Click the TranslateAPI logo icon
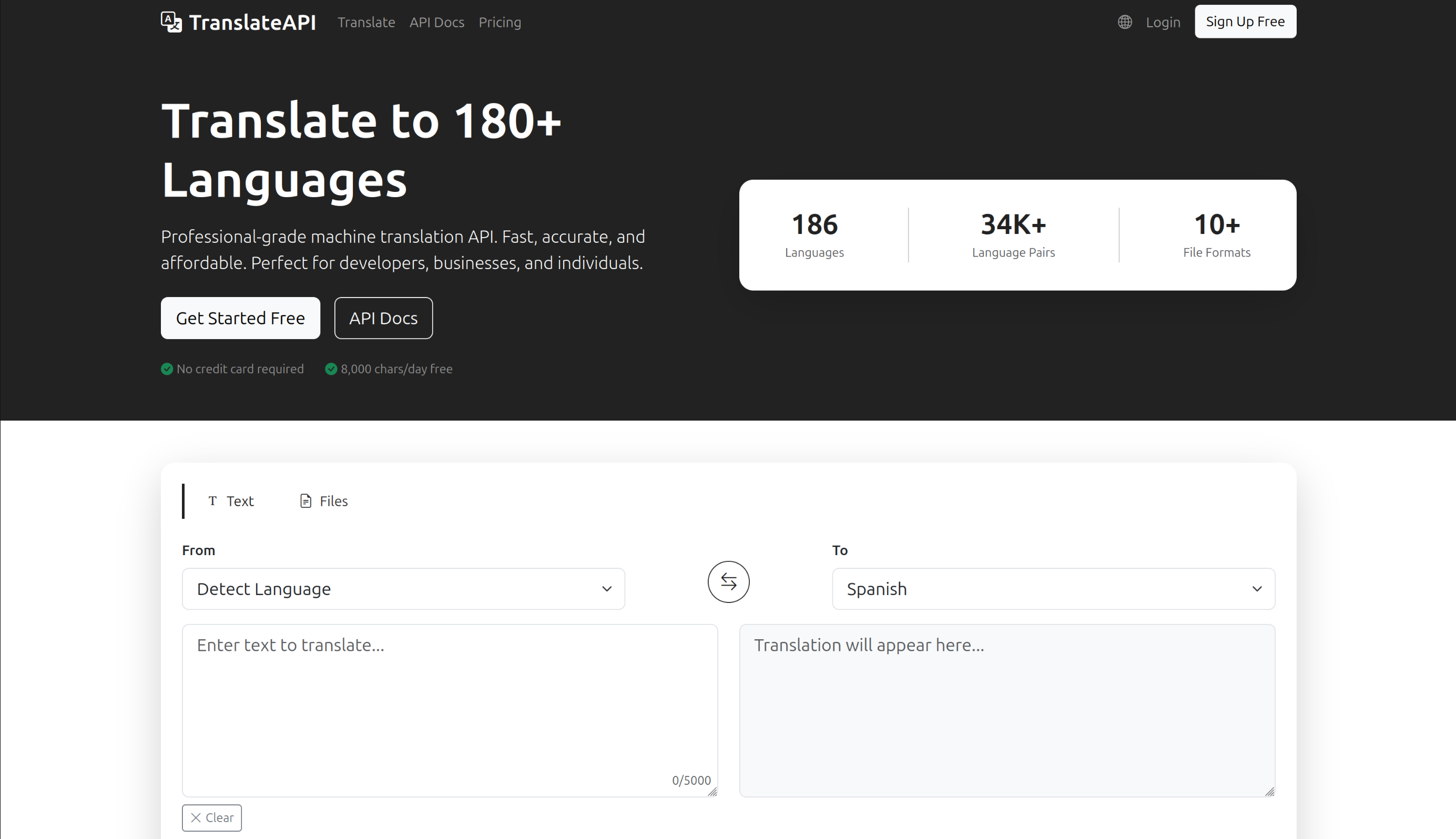This screenshot has width=1456, height=839. 171,22
